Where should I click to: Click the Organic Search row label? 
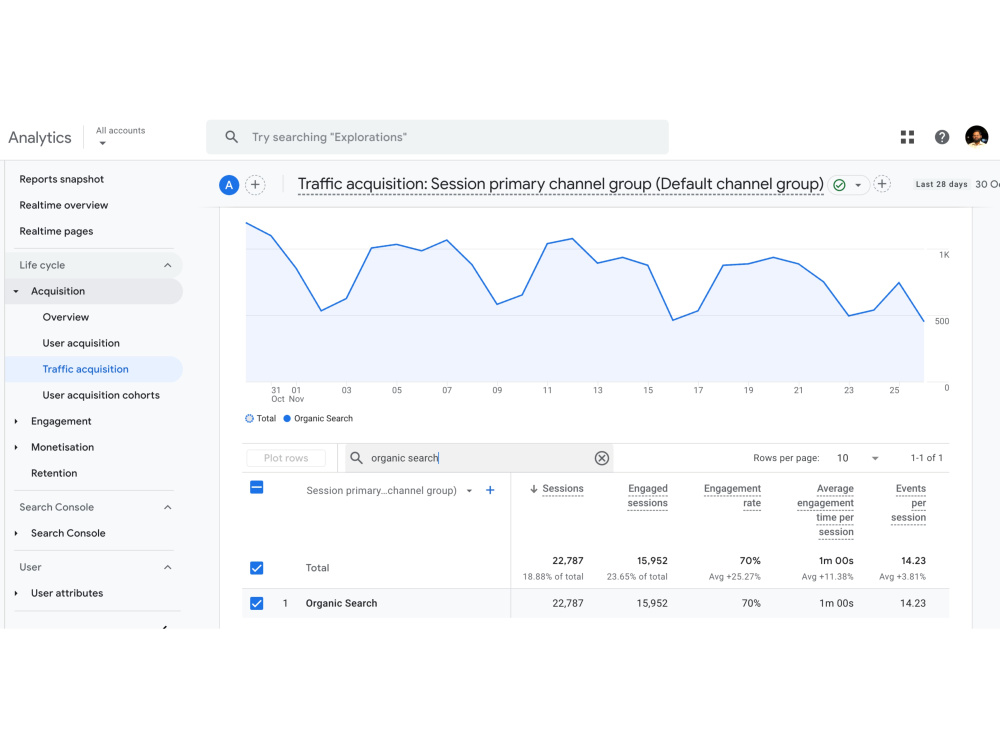pyautogui.click(x=341, y=603)
